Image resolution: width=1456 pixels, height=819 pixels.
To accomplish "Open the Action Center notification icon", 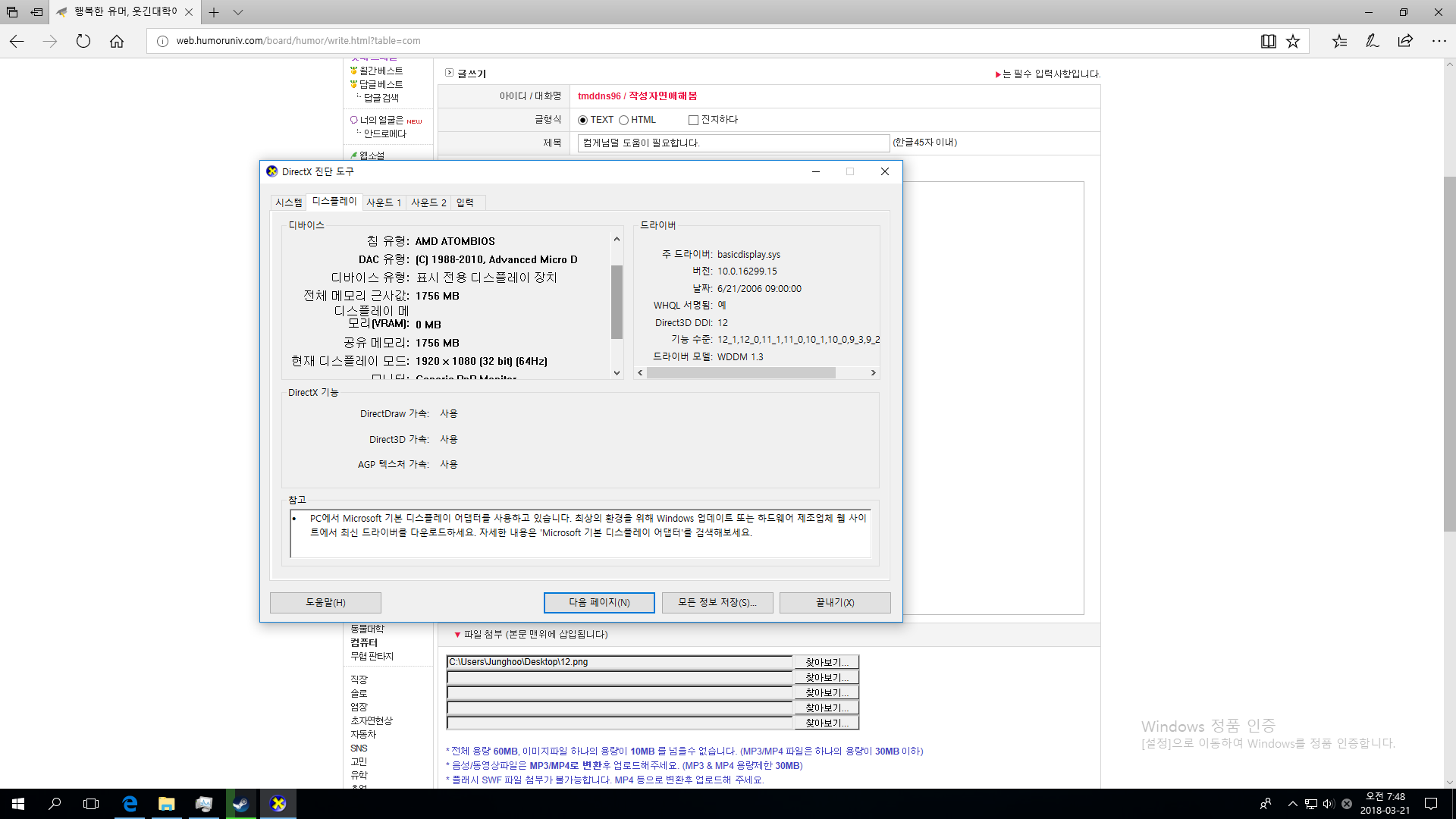I will [x=1431, y=804].
